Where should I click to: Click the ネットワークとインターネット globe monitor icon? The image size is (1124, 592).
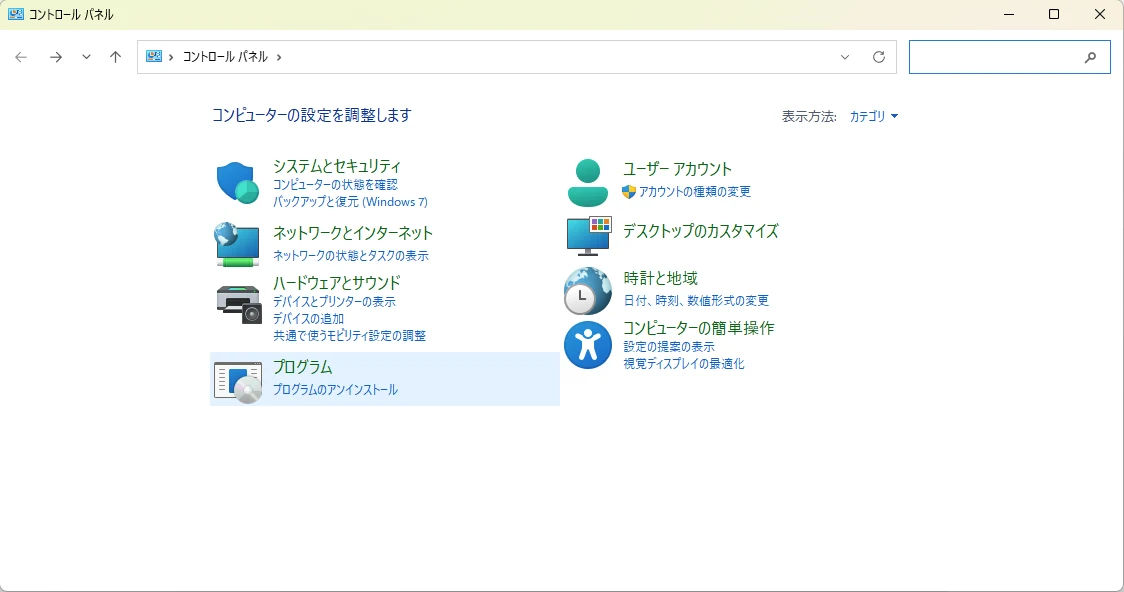pyautogui.click(x=237, y=244)
